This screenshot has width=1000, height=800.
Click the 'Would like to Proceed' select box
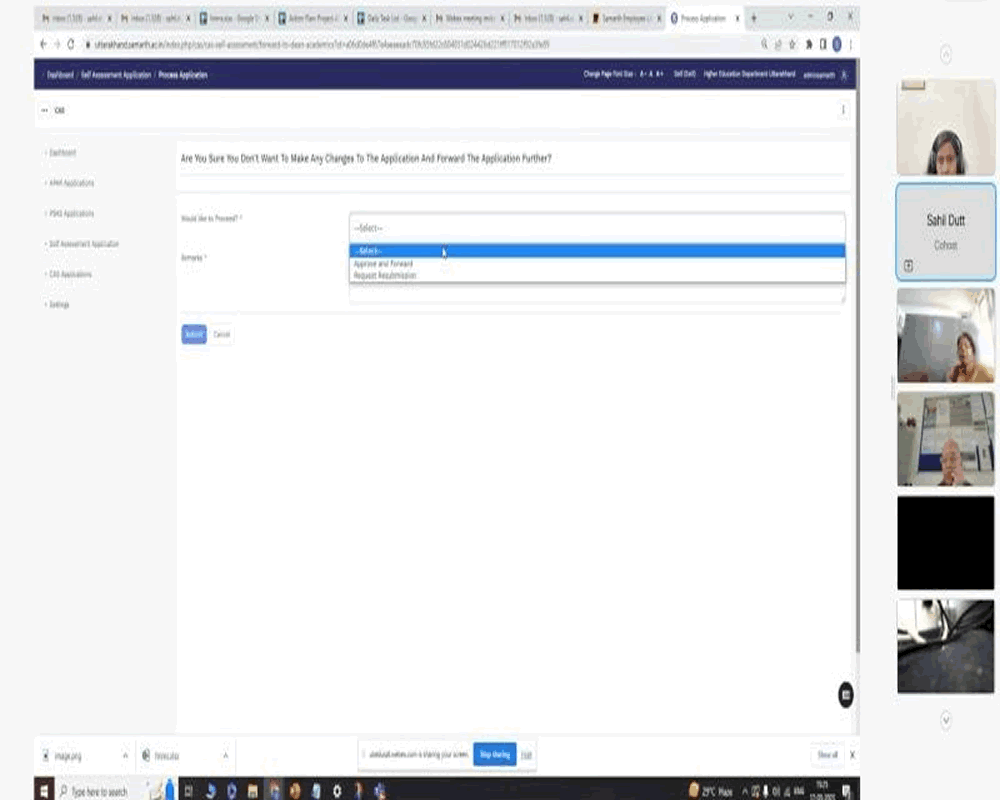(596, 228)
